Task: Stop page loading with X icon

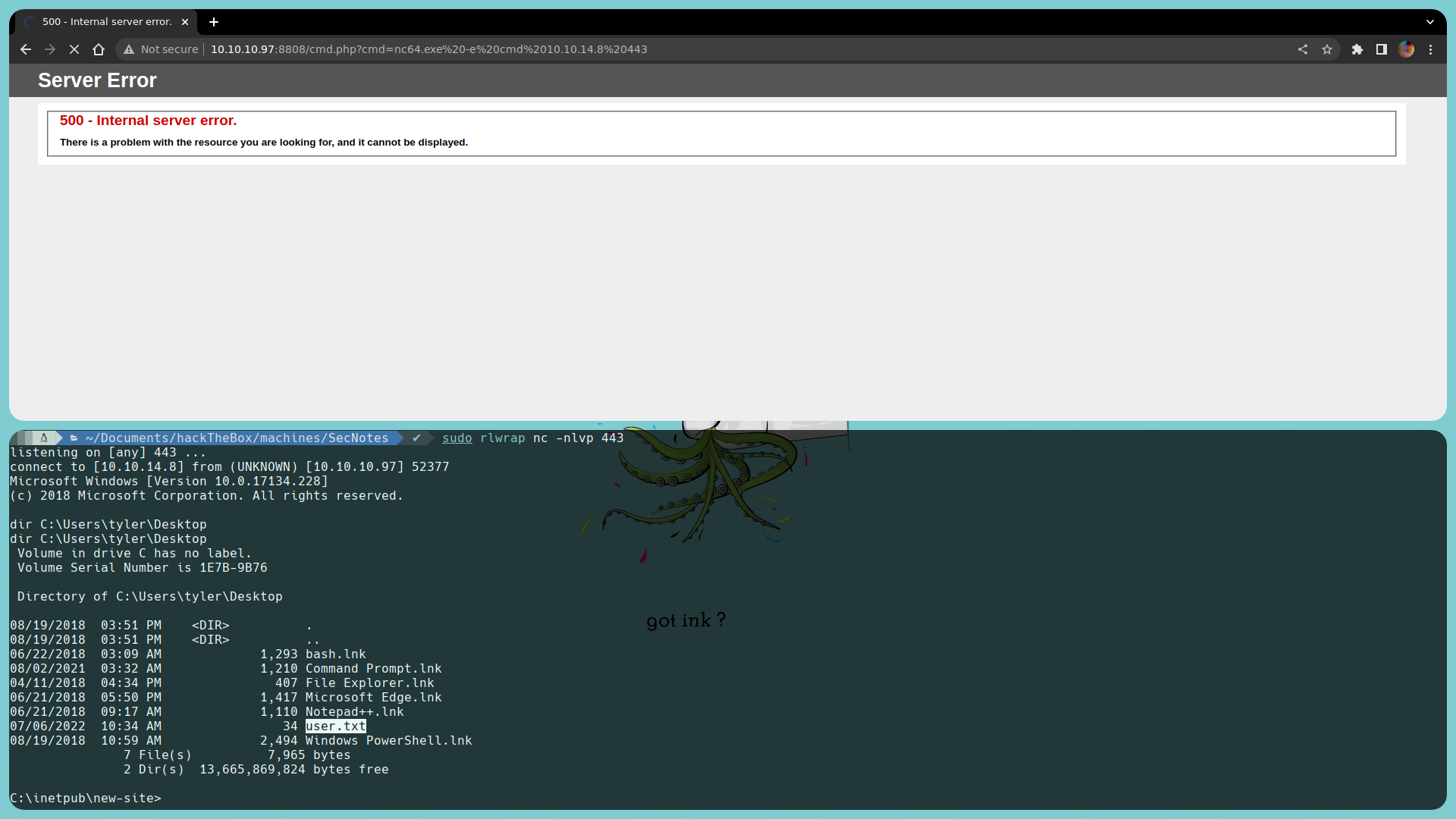Action: point(74,49)
